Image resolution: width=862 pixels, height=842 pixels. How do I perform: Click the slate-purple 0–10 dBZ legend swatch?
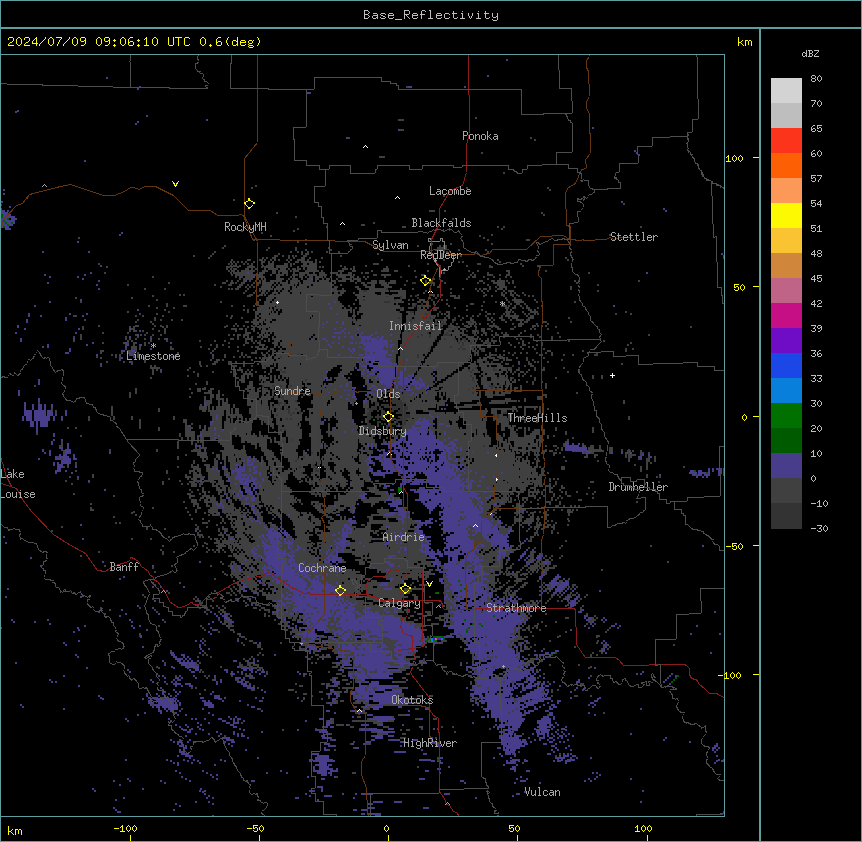786,466
